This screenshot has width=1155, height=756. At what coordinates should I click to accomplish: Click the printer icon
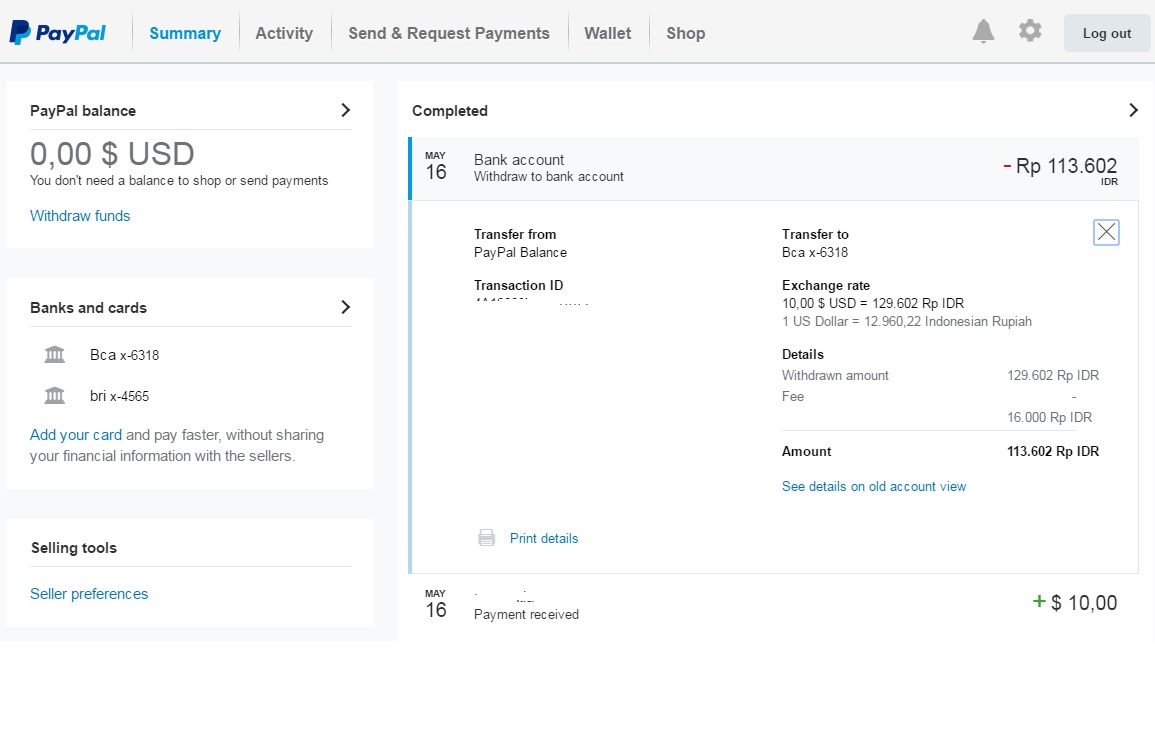pyautogui.click(x=487, y=538)
